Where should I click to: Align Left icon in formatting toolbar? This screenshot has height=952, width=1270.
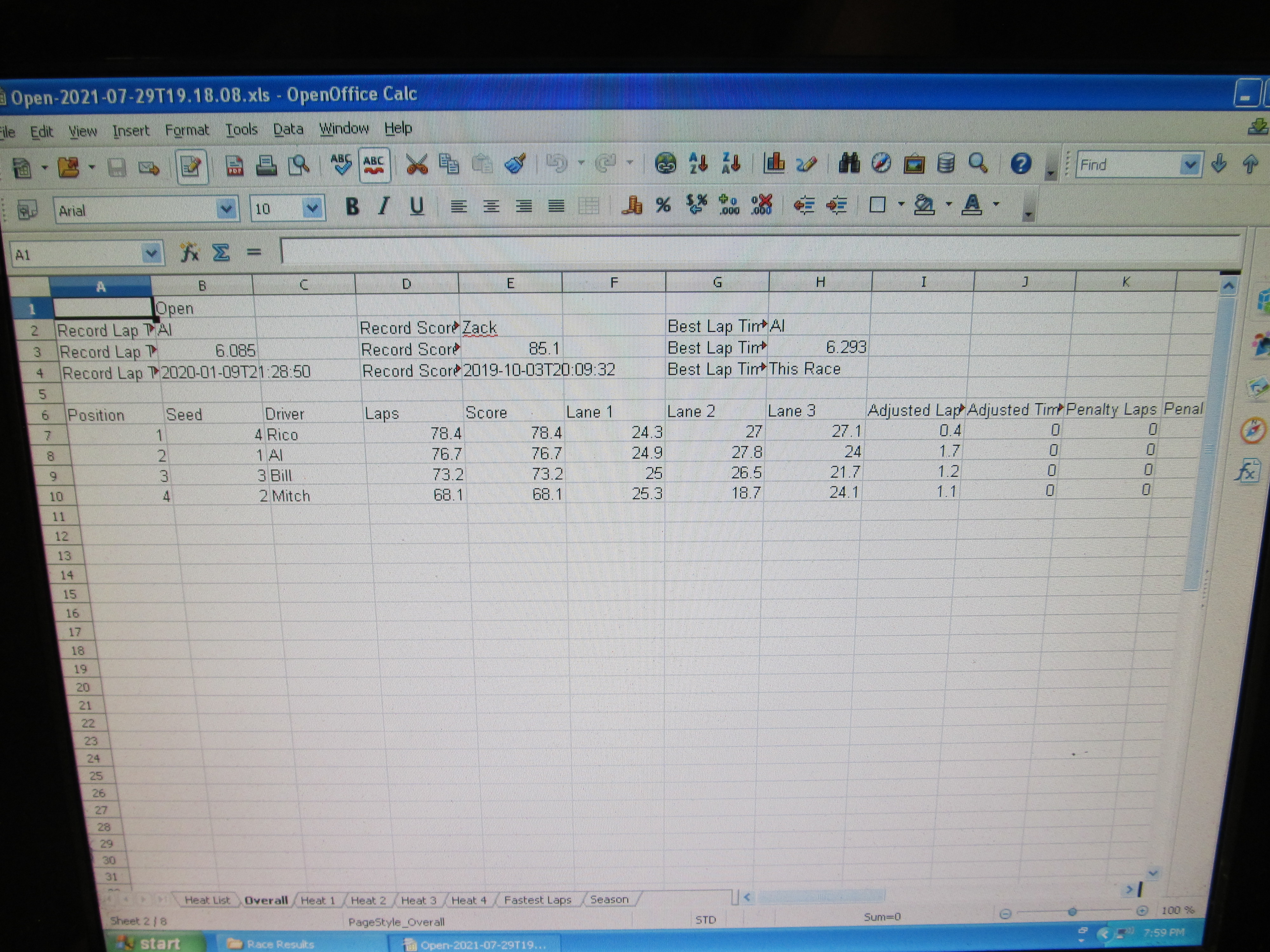point(458,206)
